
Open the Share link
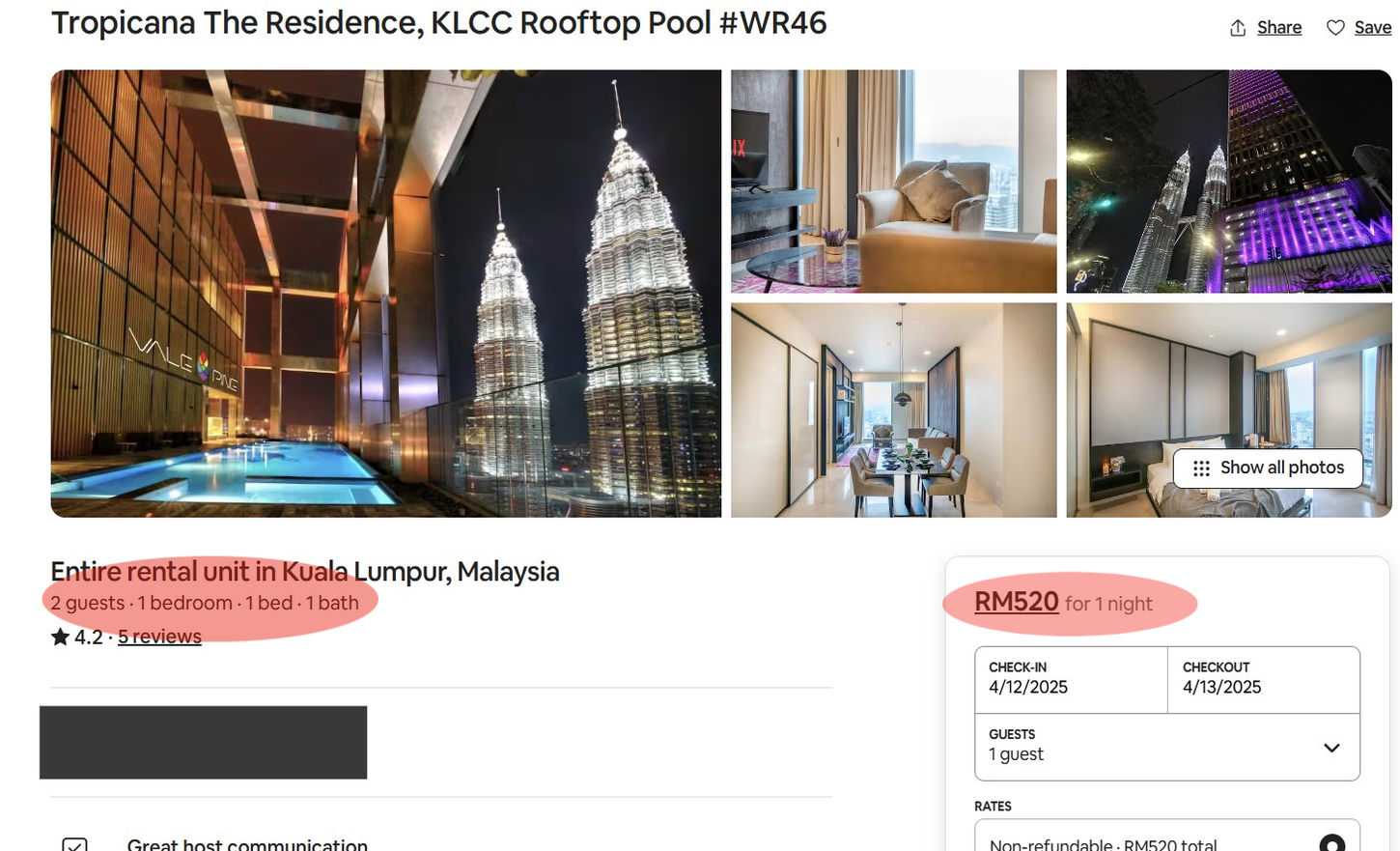pos(1279,28)
